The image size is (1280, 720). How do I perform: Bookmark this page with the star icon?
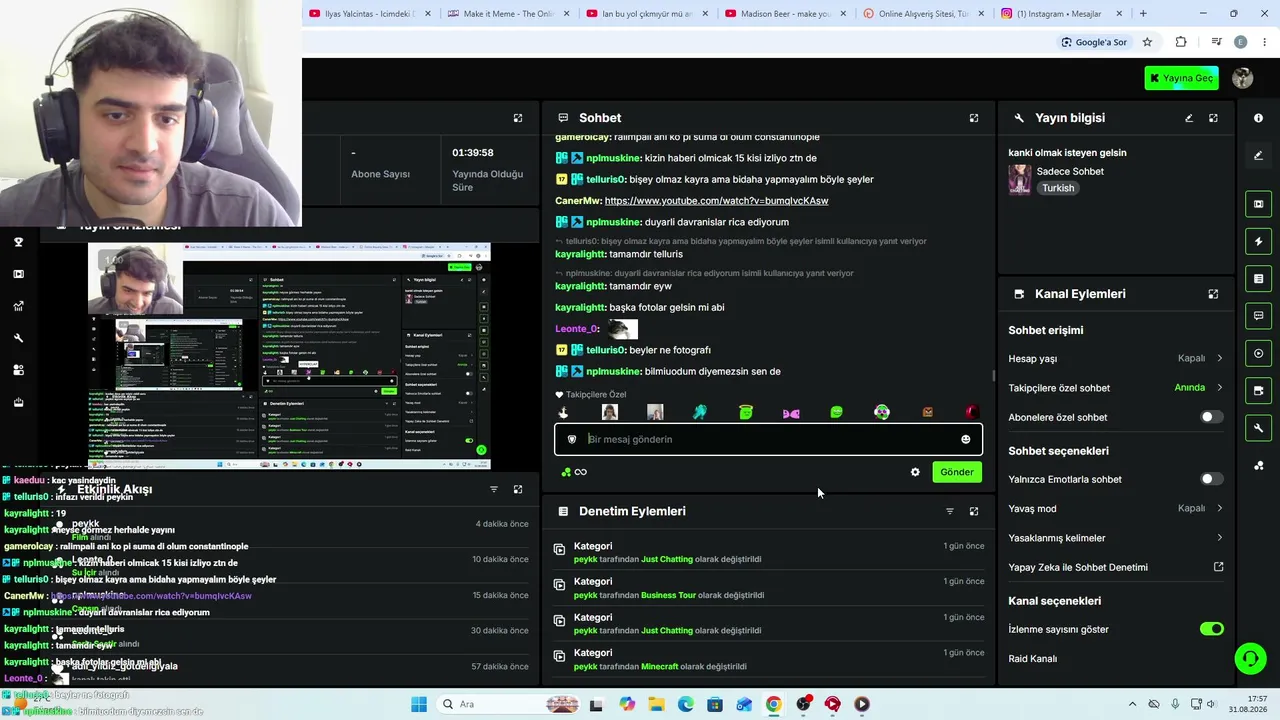pyautogui.click(x=1148, y=42)
